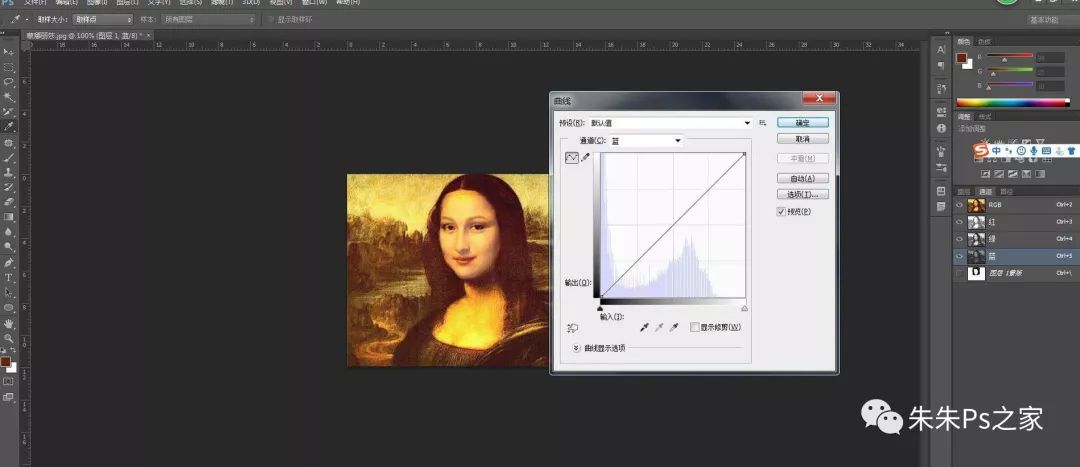Viewport: 1080px width, 467px height.
Task: Uncheck the 预览 preview checkbox
Action: [x=782, y=212]
